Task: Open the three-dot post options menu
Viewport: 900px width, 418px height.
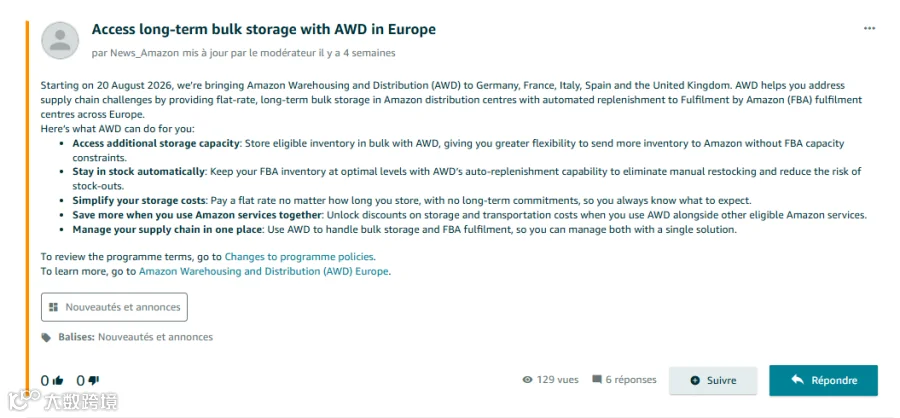Action: click(x=870, y=29)
